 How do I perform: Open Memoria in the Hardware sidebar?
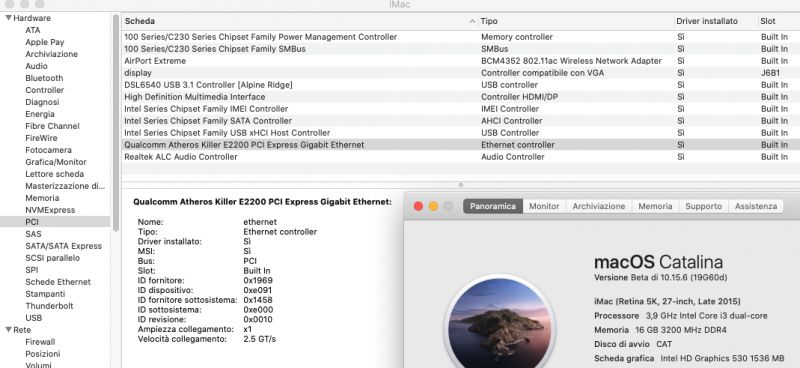[42, 198]
